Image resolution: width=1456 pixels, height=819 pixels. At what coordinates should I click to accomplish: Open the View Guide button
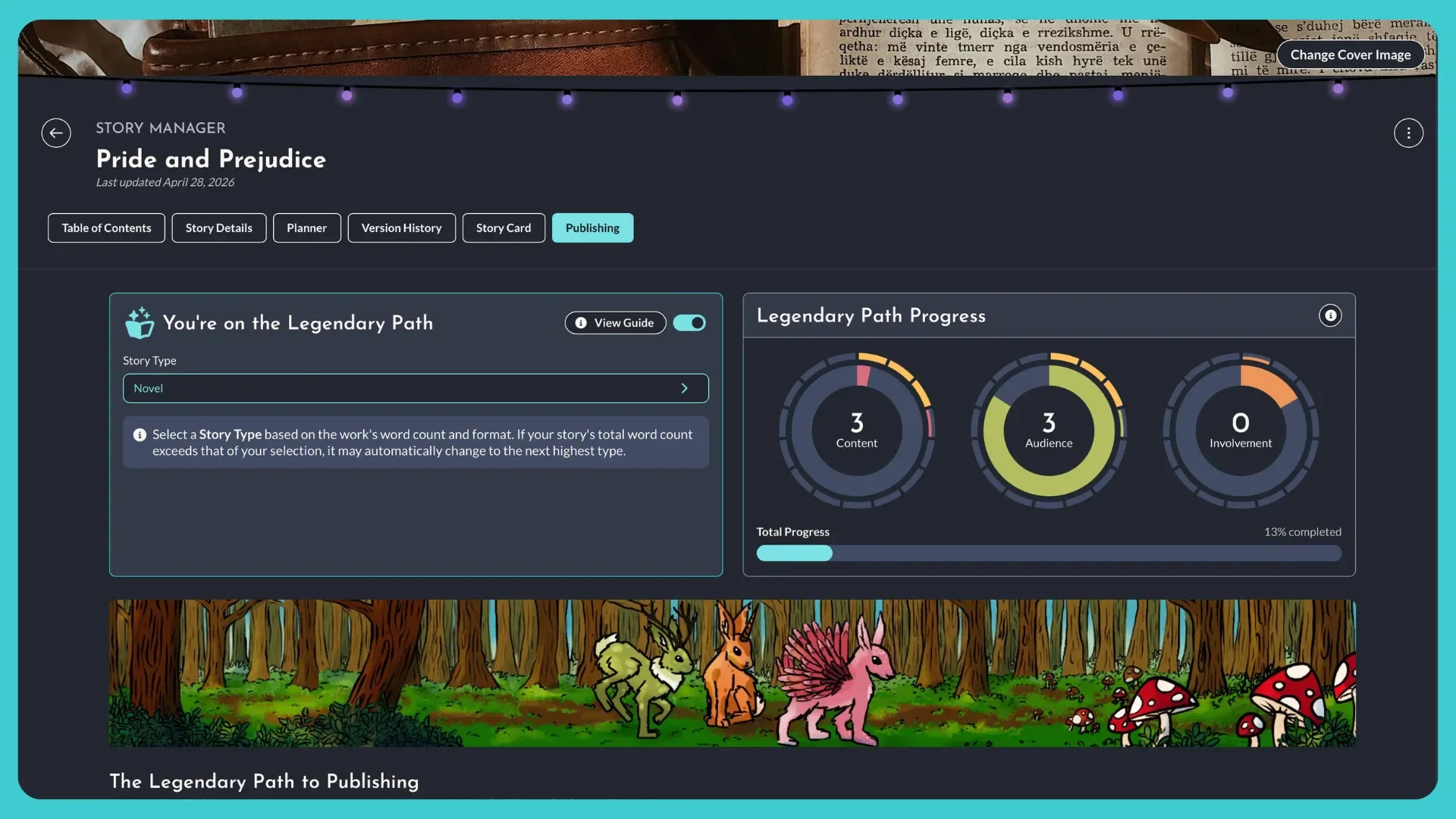pyautogui.click(x=615, y=323)
